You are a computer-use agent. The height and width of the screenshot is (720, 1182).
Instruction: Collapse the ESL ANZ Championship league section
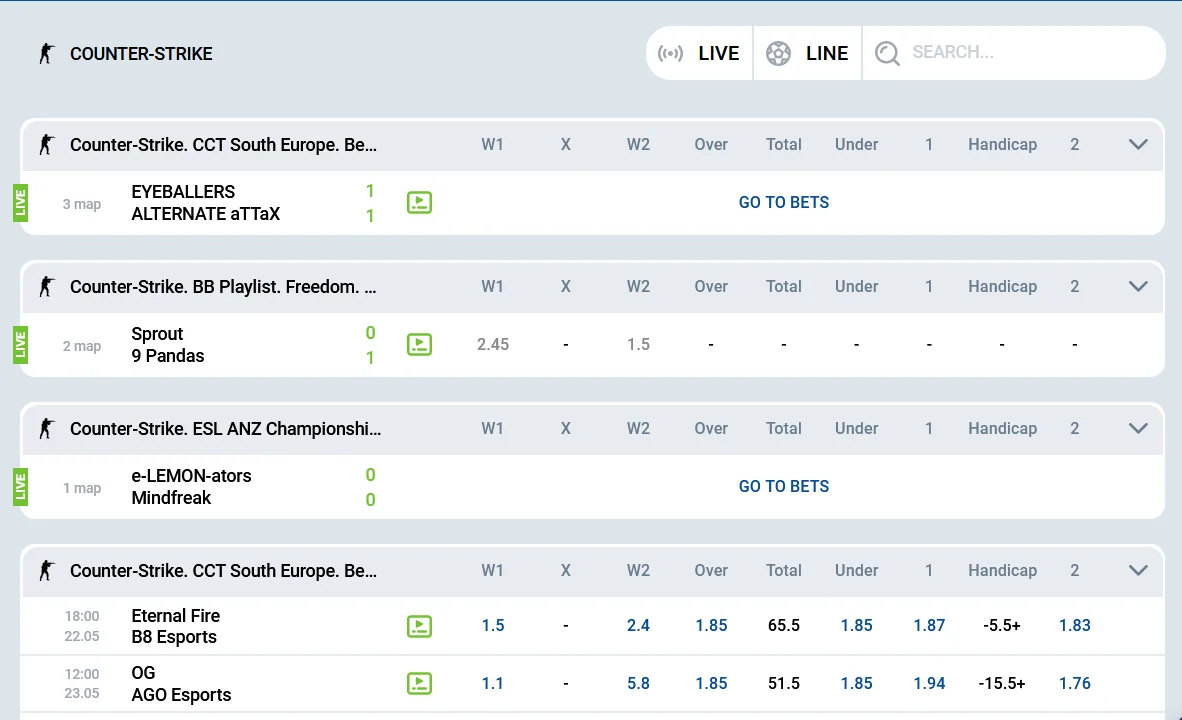(x=1138, y=428)
